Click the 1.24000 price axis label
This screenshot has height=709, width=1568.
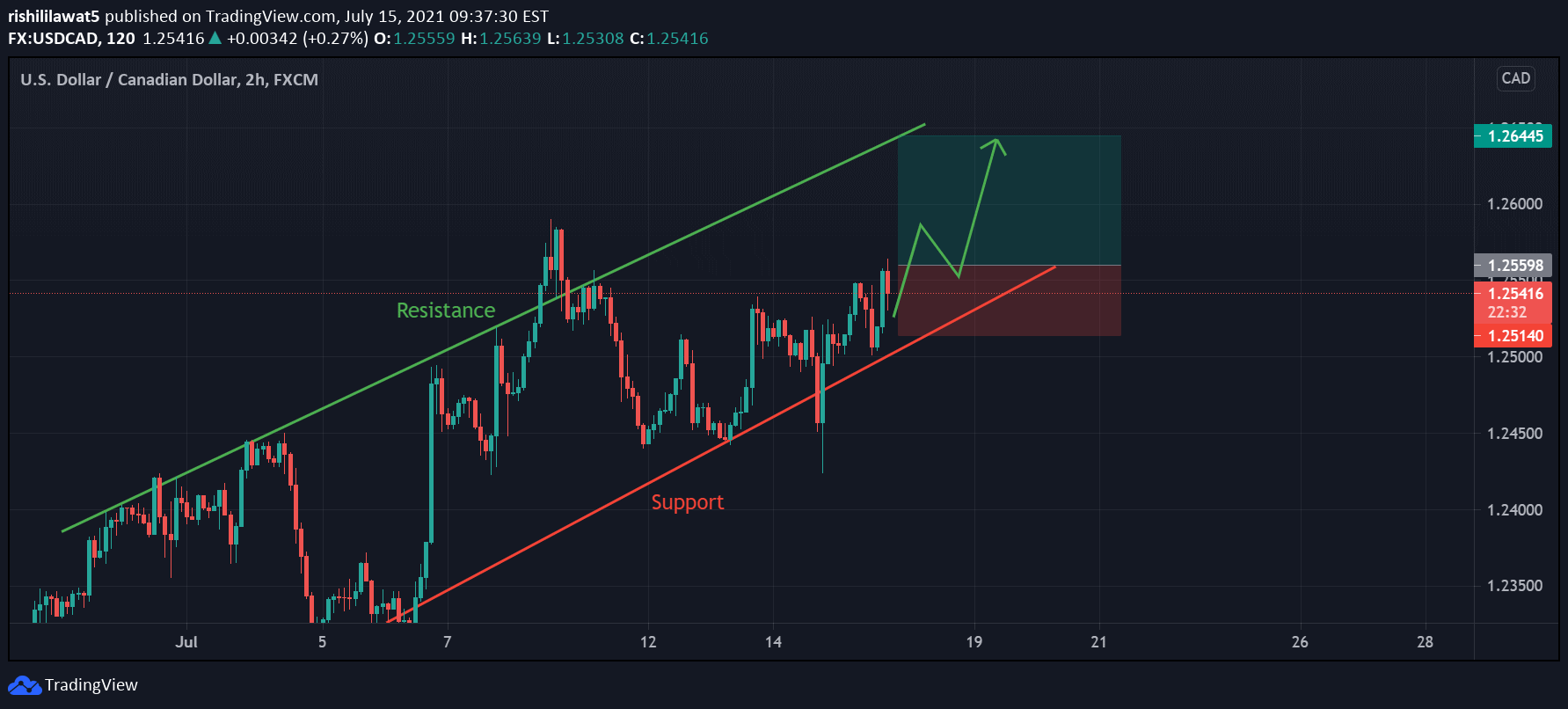(x=1514, y=510)
